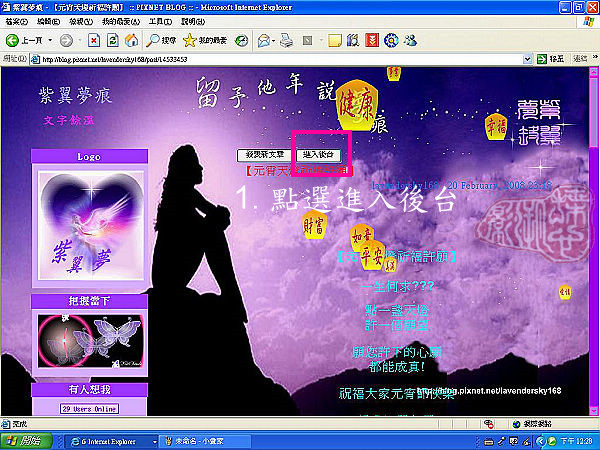Click the taskbar clock time
600x450 pixels.
pyautogui.click(x=578, y=441)
